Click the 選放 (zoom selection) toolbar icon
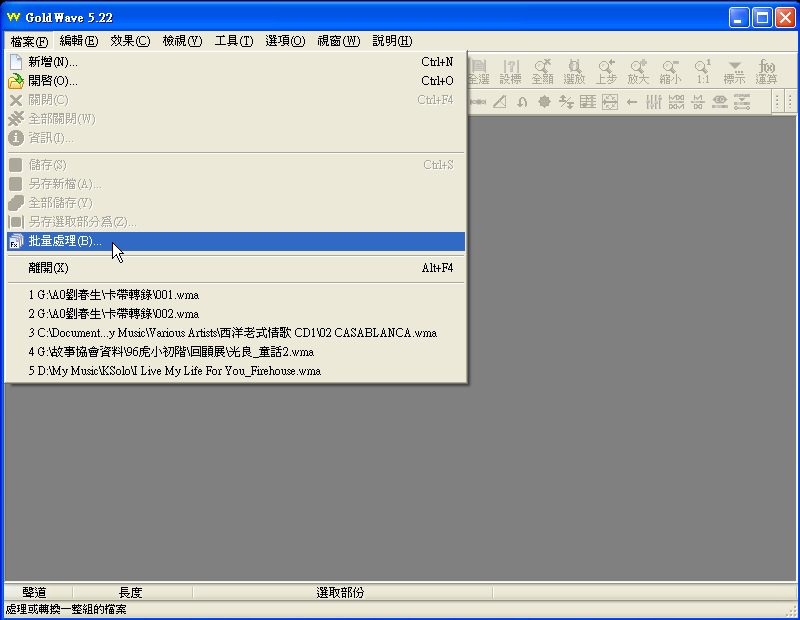This screenshot has height=620, width=800. coord(574,70)
